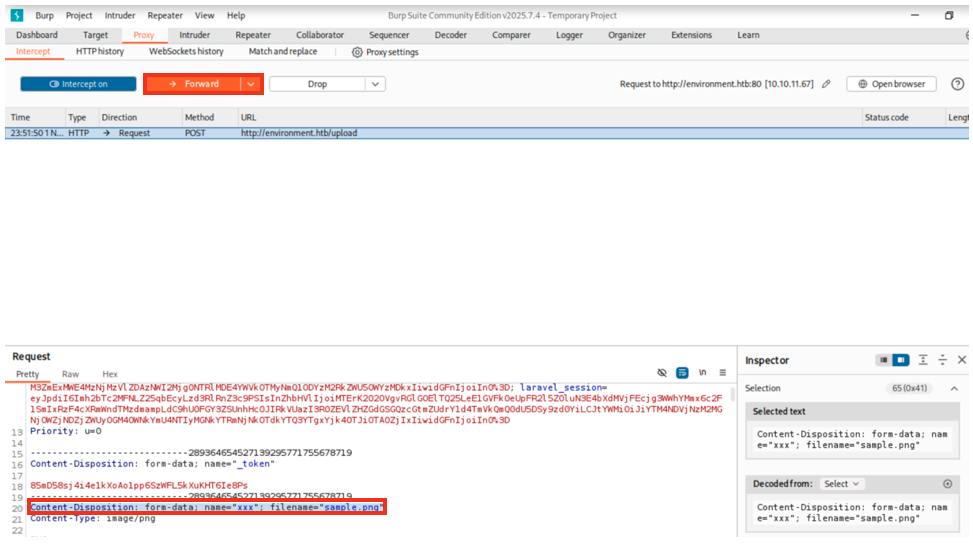
Task: Sort by the Time column header
Action: pyautogui.click(x=20, y=117)
